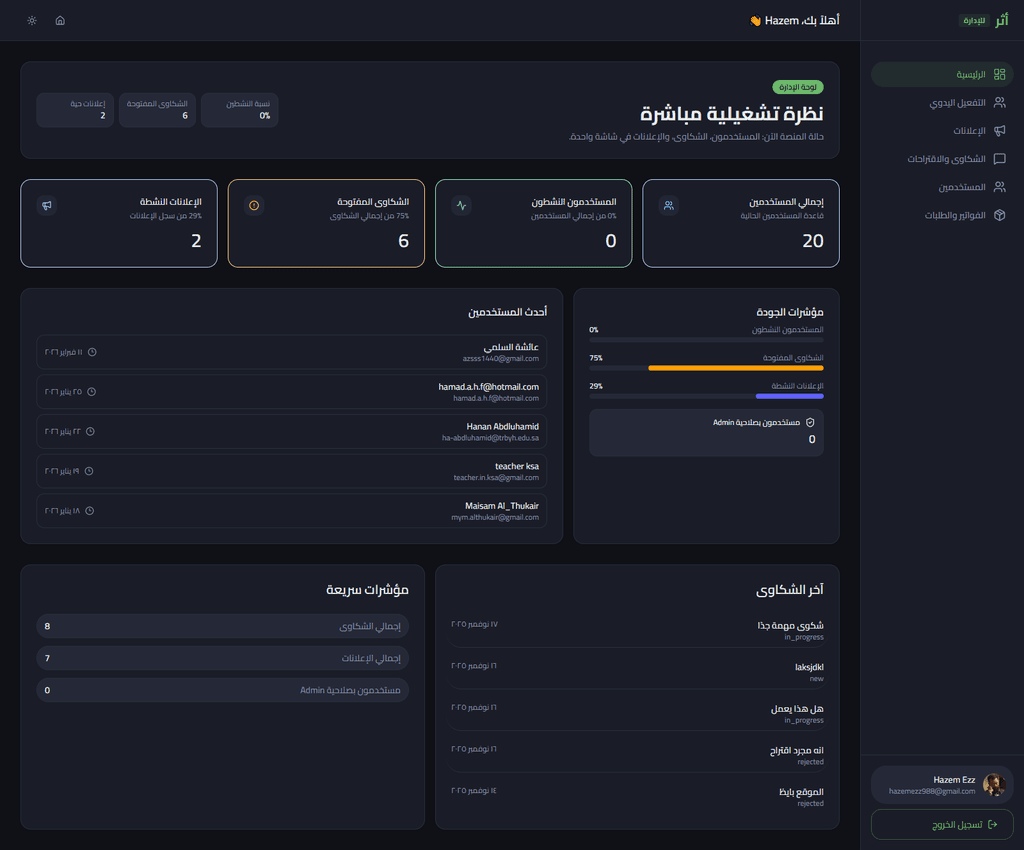
Task: Toggle light/dark theme sun icon
Action: [x=32, y=20]
